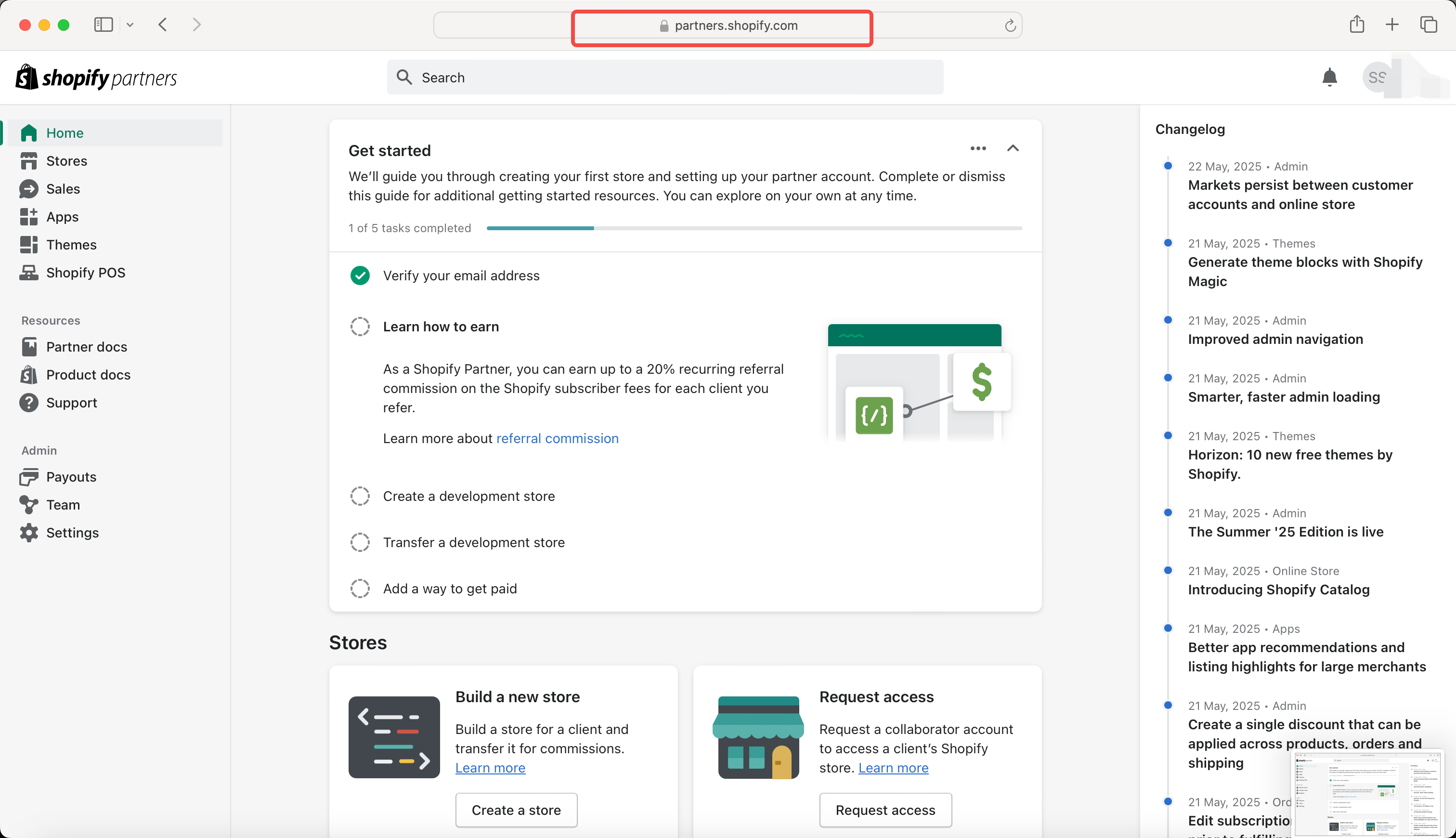This screenshot has width=1456, height=838.
Task: Click the Support question mark icon
Action: 29,403
